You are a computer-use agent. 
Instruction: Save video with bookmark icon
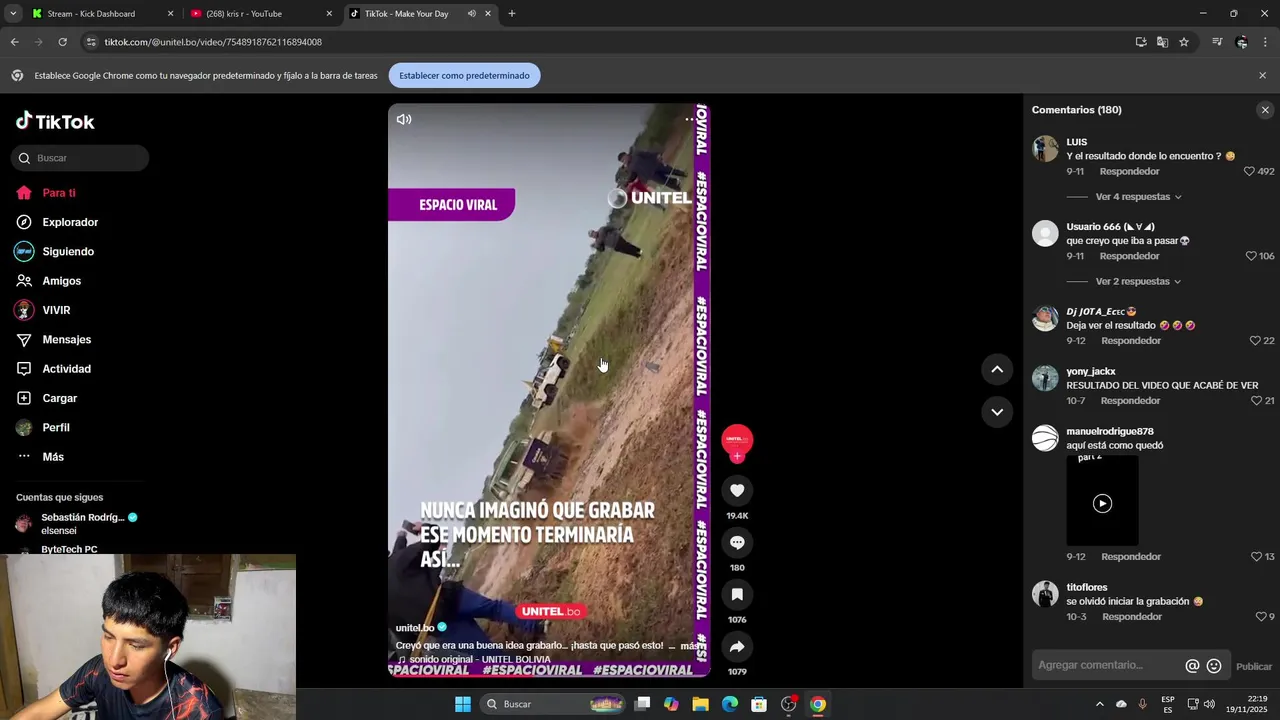(x=737, y=594)
